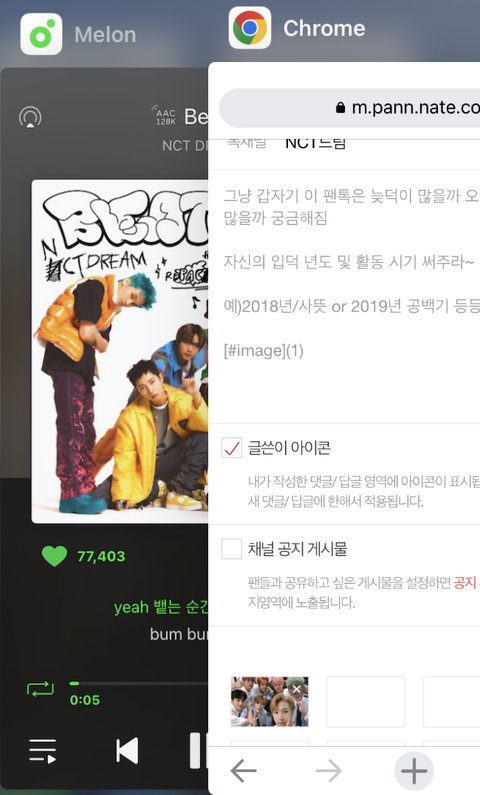Screen dimensions: 480x795
Task: Open a new tab with the plus button
Action: pyautogui.click(x=414, y=771)
